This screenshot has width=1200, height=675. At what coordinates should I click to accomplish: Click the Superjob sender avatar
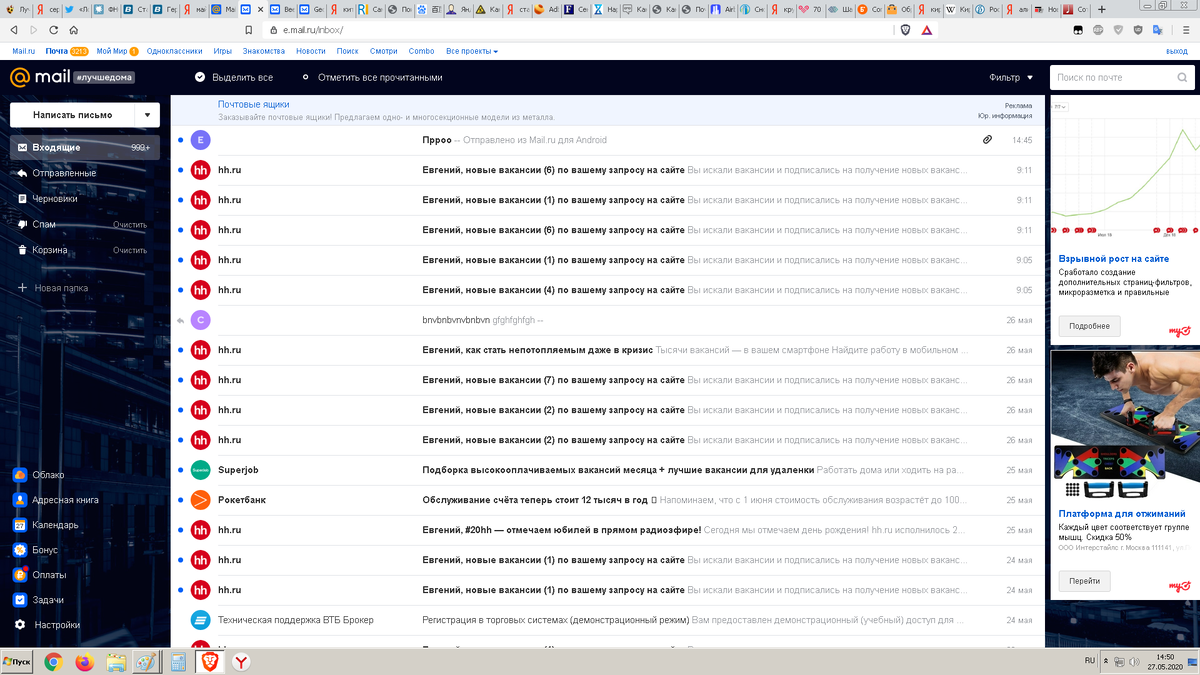[200, 470]
